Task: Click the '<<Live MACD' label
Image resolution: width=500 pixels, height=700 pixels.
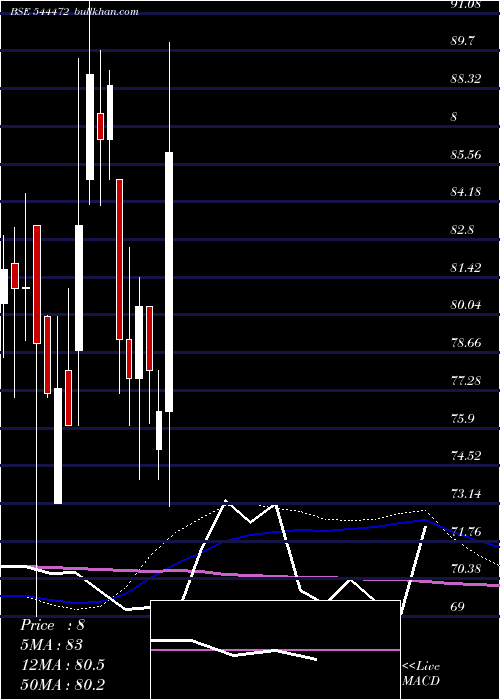Action: pyautogui.click(x=421, y=674)
